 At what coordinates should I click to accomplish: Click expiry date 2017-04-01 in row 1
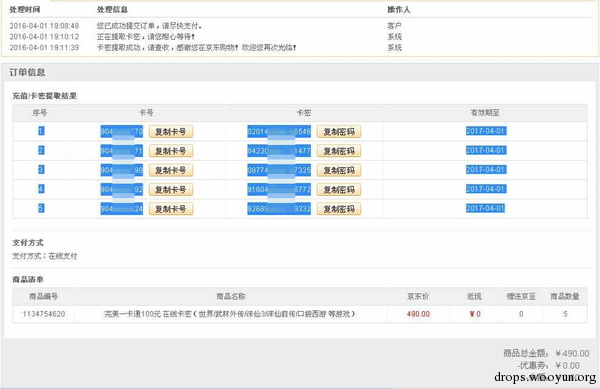pos(486,131)
